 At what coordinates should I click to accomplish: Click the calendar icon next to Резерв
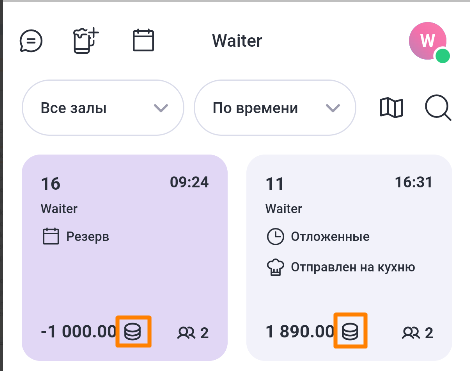click(51, 236)
